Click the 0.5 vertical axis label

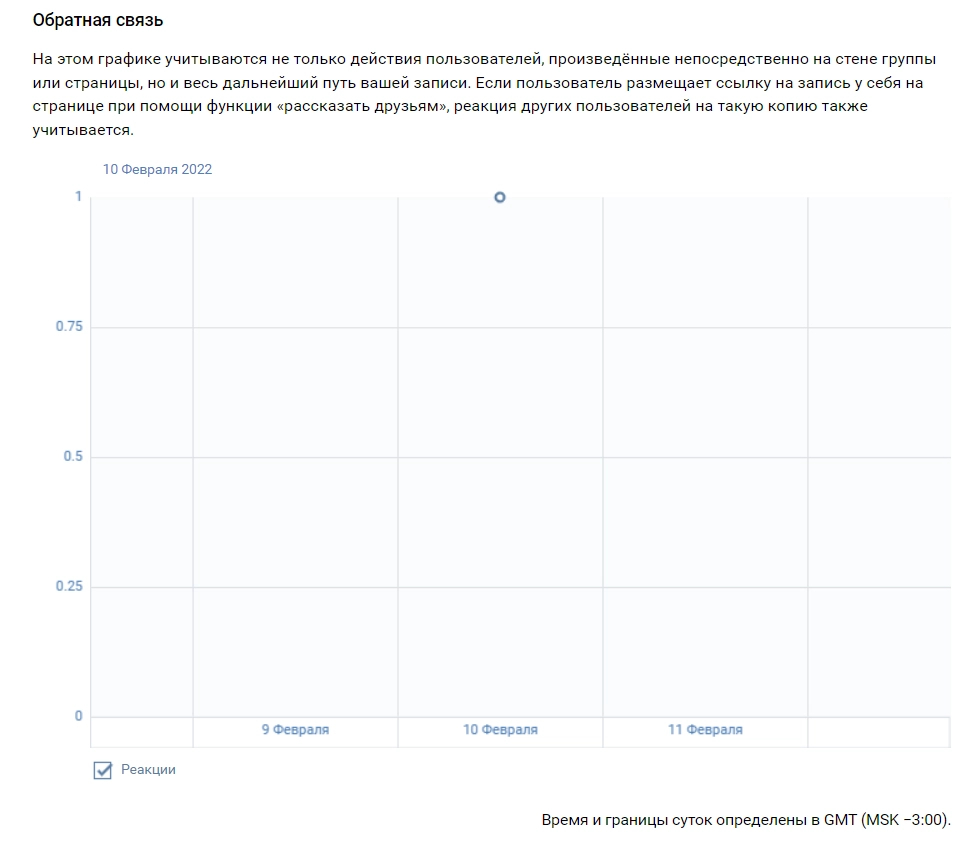pyautogui.click(x=73, y=457)
